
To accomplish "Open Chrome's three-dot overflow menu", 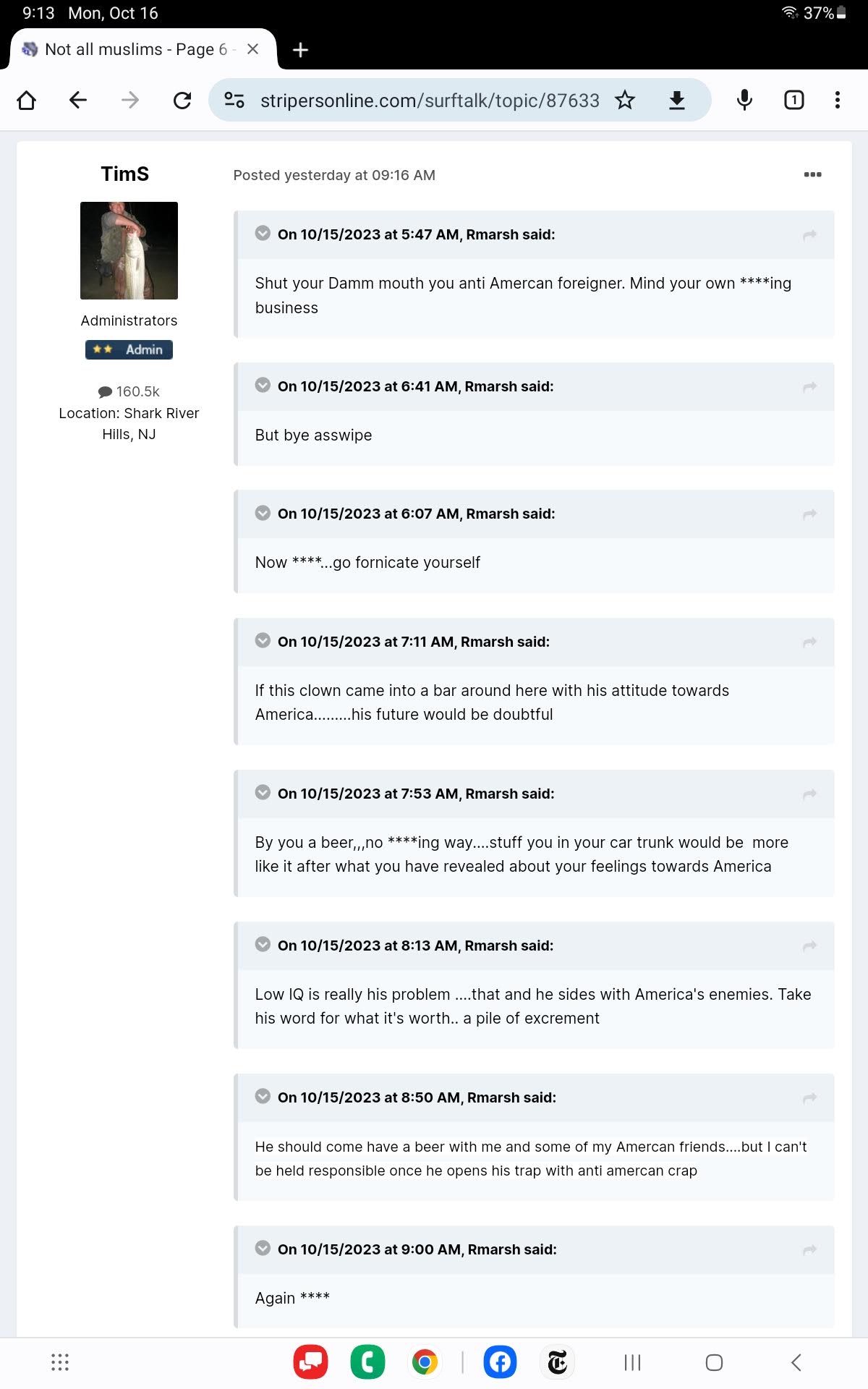I will click(x=837, y=100).
